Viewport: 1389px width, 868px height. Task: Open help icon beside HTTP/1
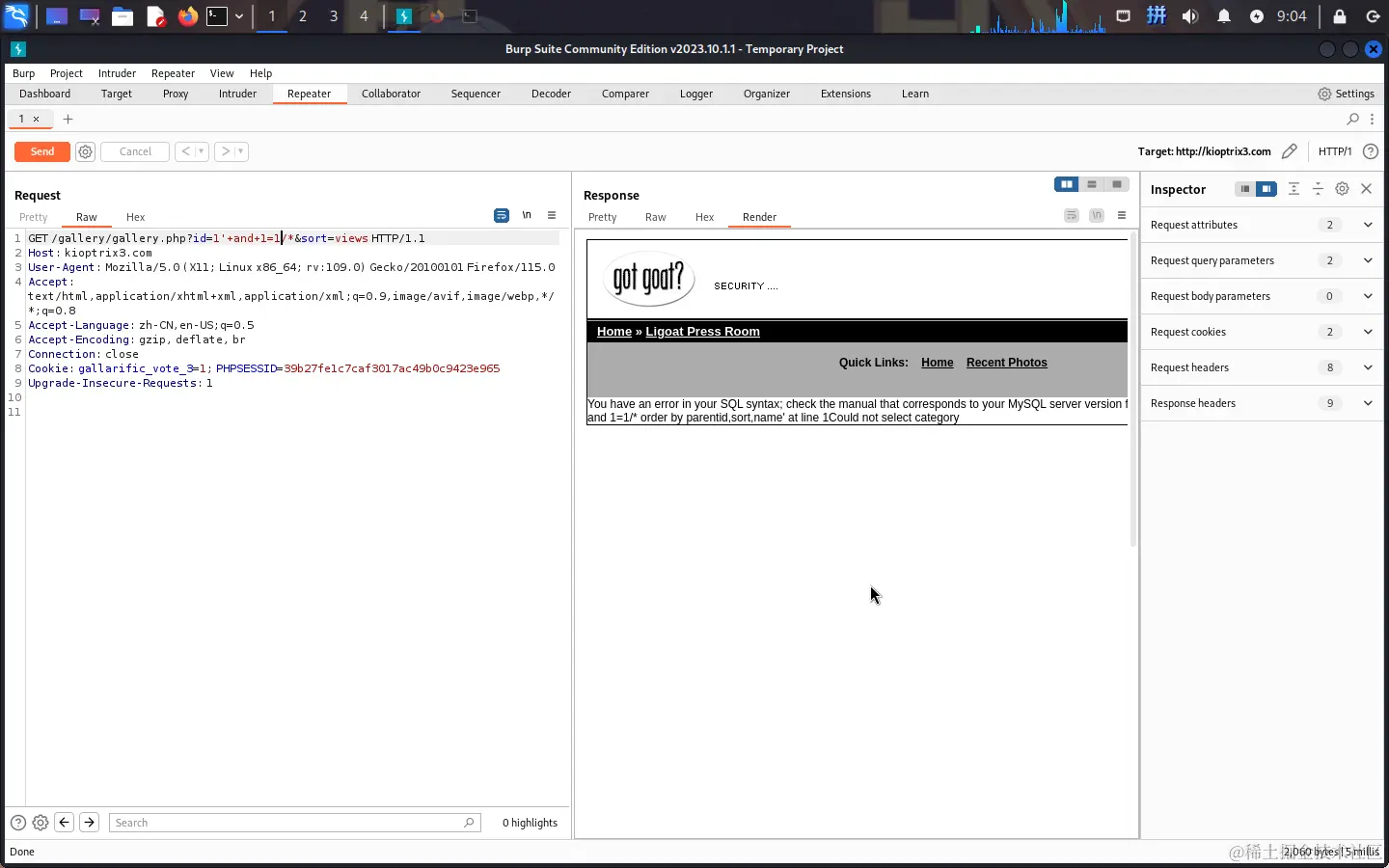[x=1371, y=151]
